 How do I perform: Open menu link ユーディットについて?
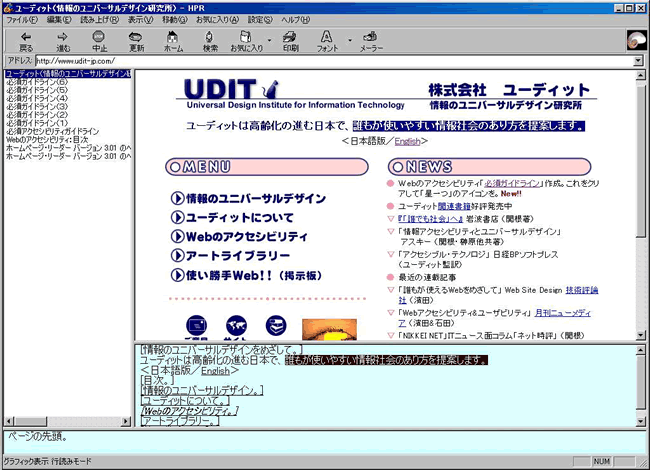click(x=232, y=218)
